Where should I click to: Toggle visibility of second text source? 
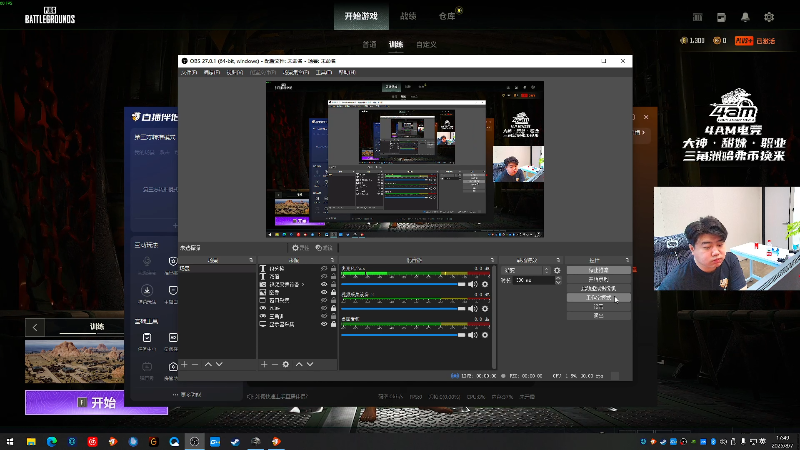323,276
